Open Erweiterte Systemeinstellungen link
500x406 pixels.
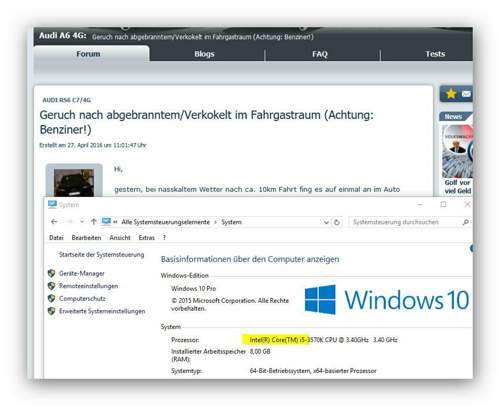102,311
